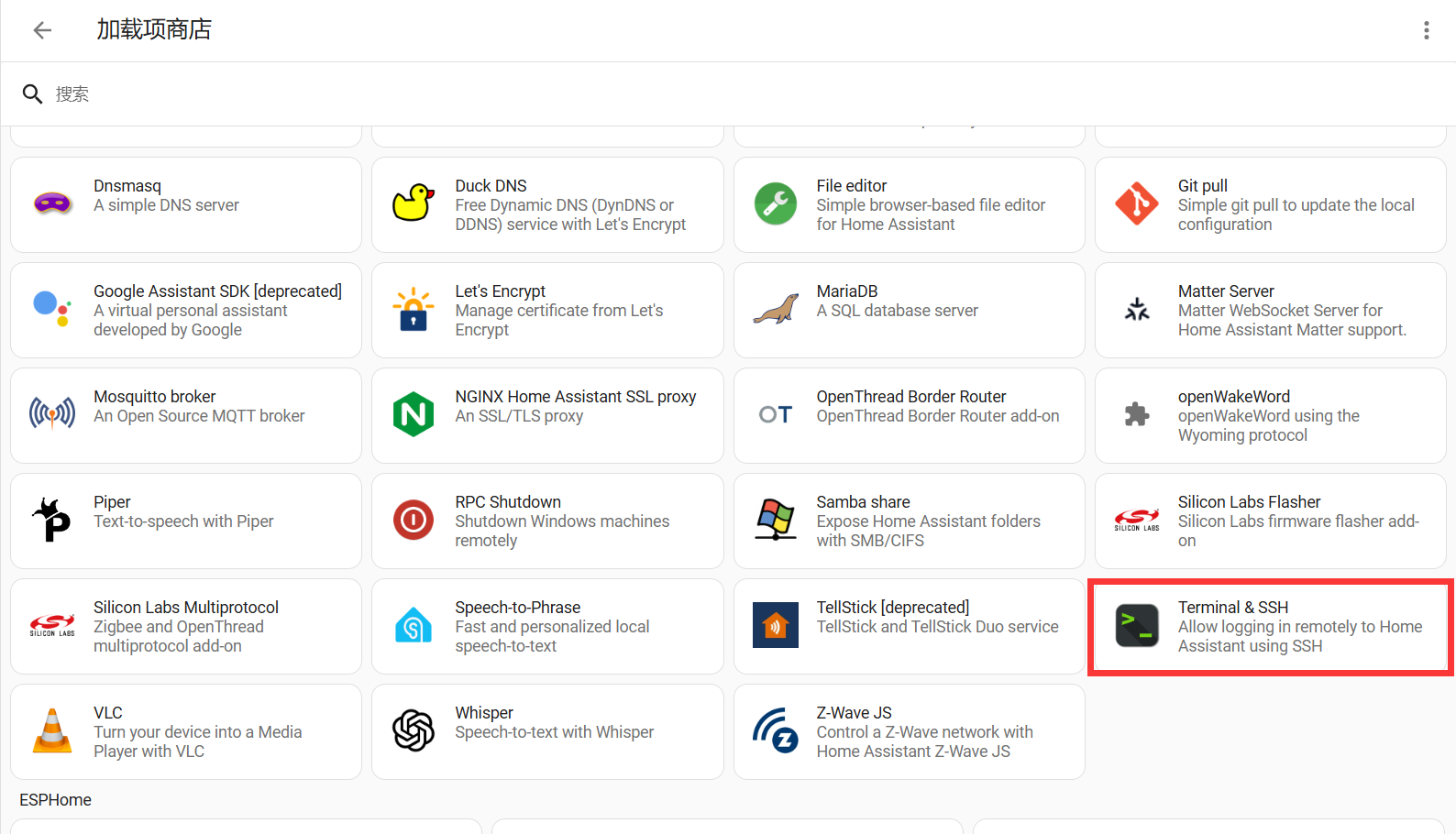The image size is (1456, 834).
Task: Select the Silicon Labs Multiprotocol title
Action: point(186,608)
